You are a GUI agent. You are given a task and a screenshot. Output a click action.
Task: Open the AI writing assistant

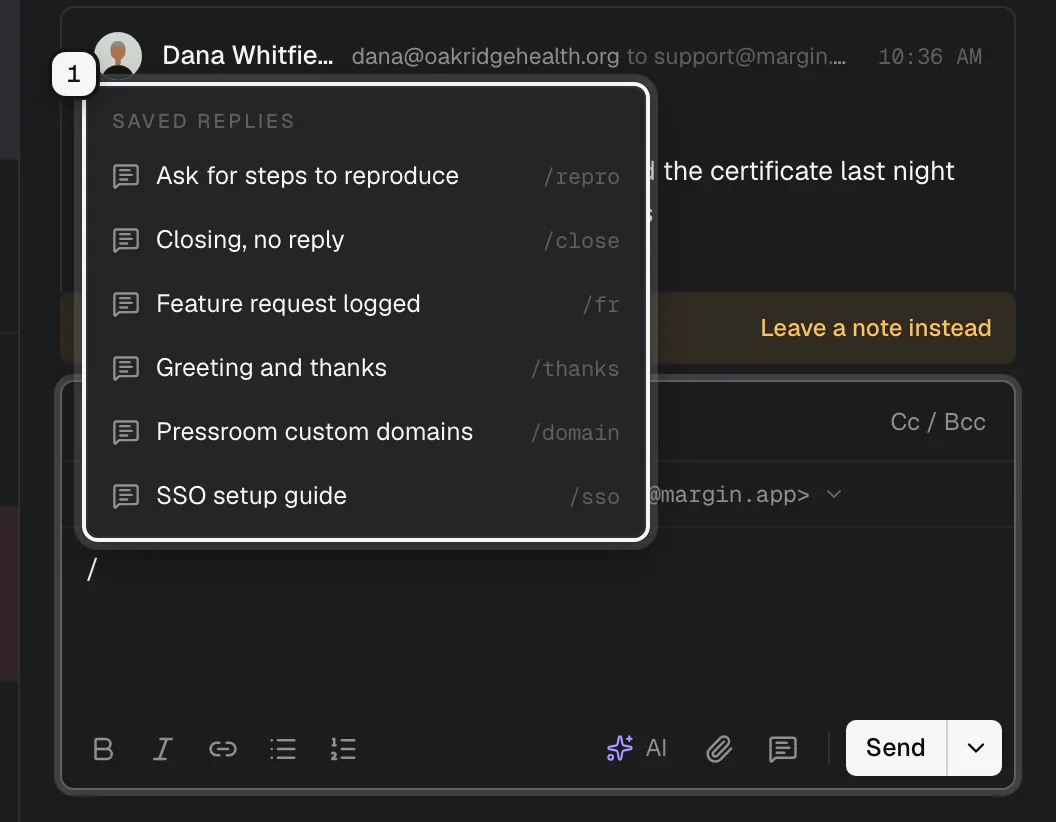click(x=636, y=748)
